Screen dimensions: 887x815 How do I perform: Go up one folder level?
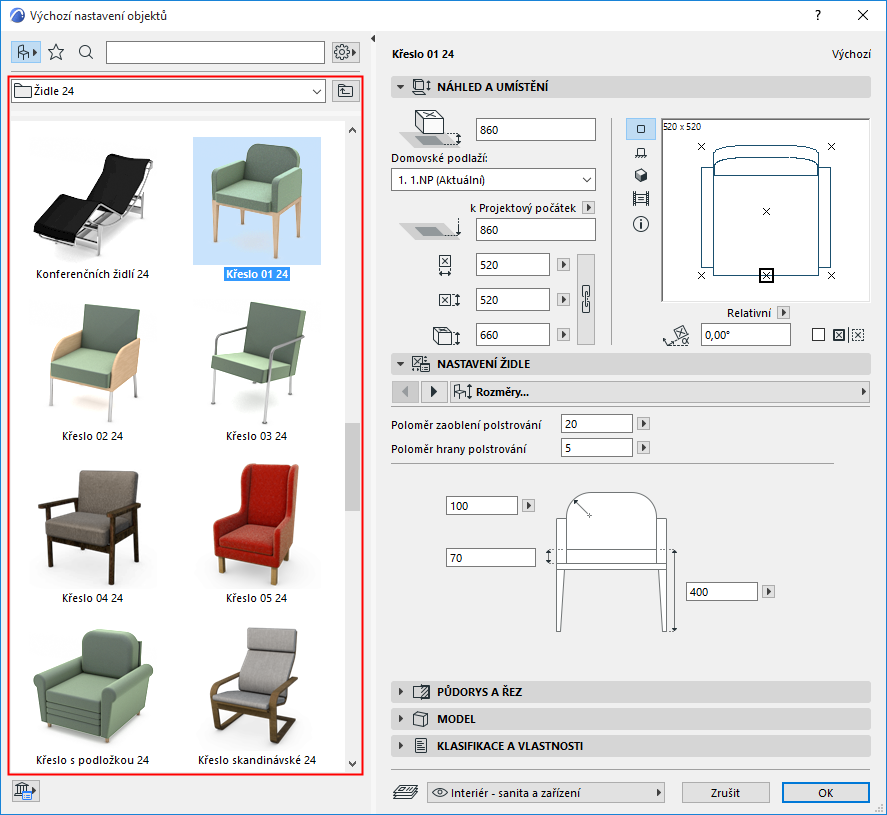pos(345,91)
